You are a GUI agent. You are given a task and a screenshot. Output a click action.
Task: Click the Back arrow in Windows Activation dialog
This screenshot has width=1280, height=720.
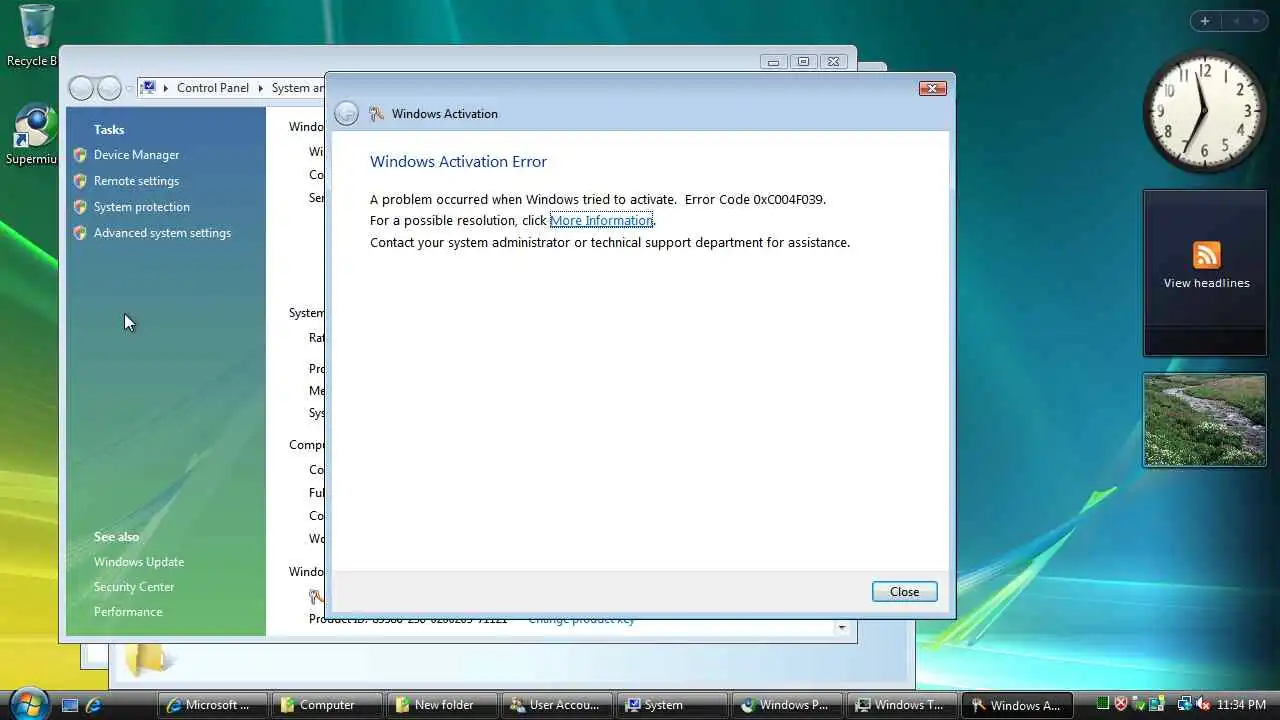[346, 113]
